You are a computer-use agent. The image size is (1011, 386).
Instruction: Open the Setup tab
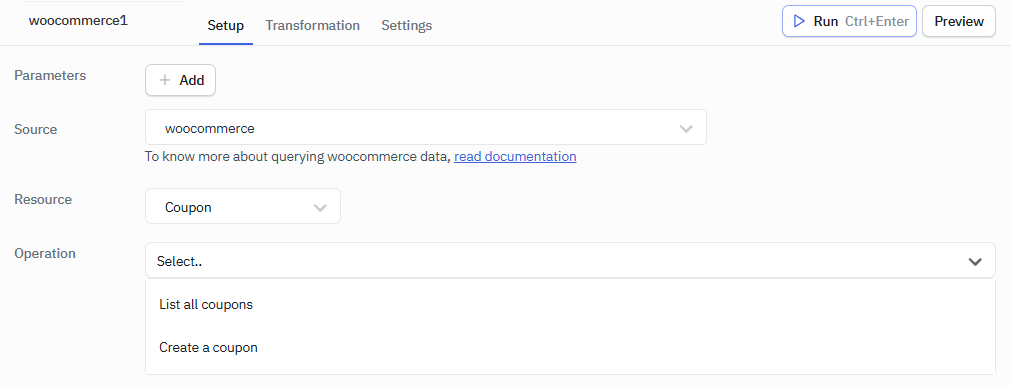(226, 26)
